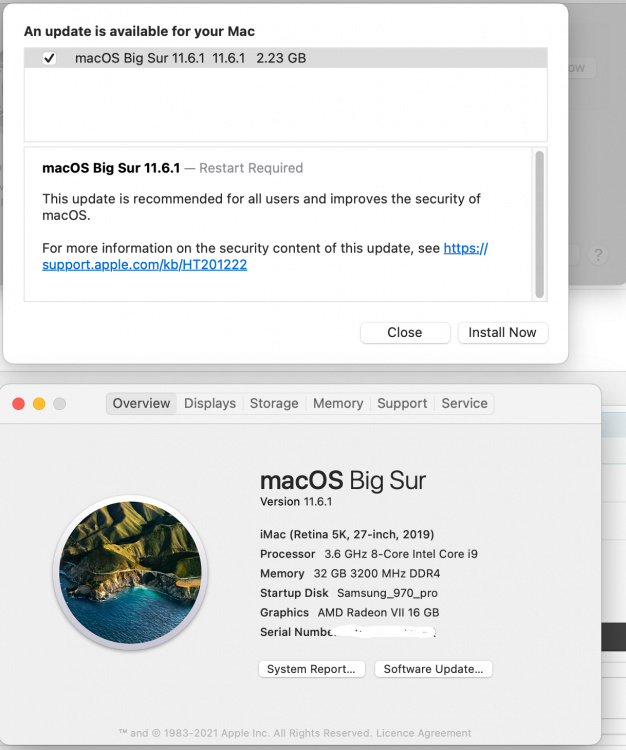Click the macOS Big Sur wallpaper icon
The height and width of the screenshot is (750, 626).
pos(130,573)
